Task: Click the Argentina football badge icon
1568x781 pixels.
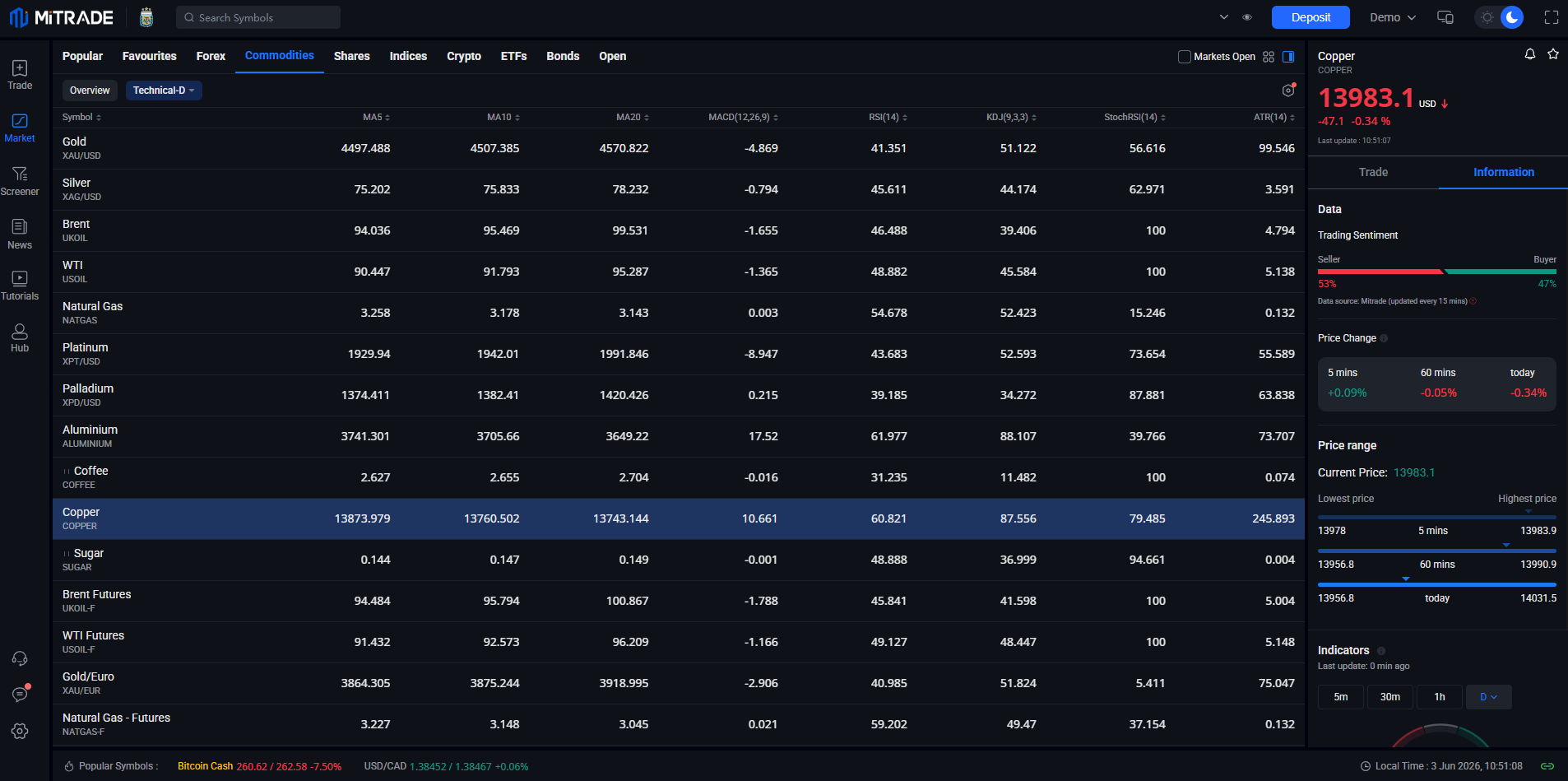Action: [x=146, y=17]
